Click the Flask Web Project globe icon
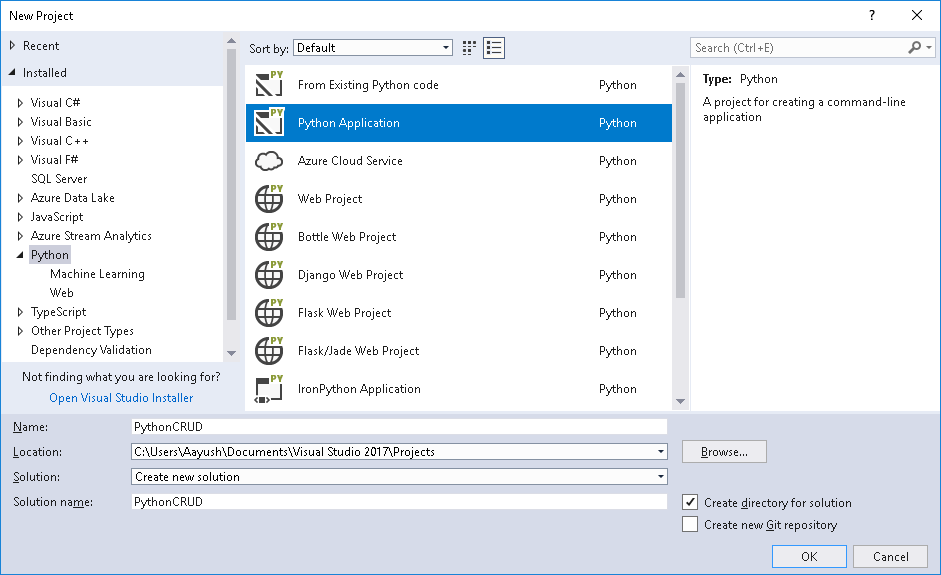 pos(269,313)
